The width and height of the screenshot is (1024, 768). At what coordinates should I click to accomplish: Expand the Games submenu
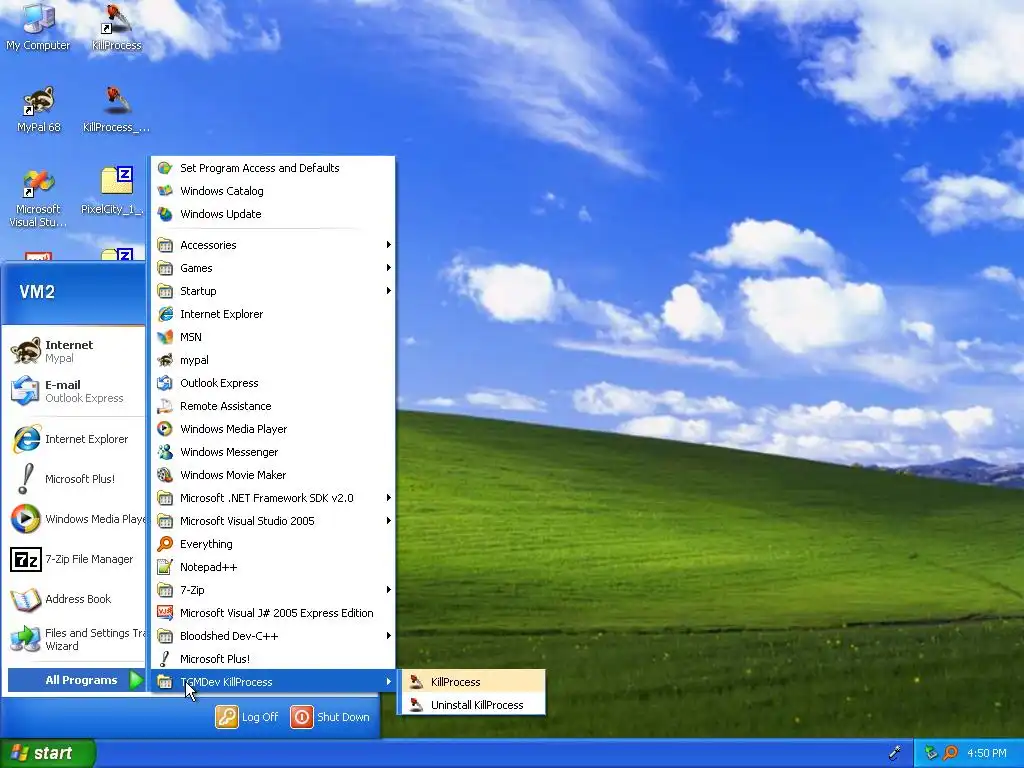click(273, 268)
